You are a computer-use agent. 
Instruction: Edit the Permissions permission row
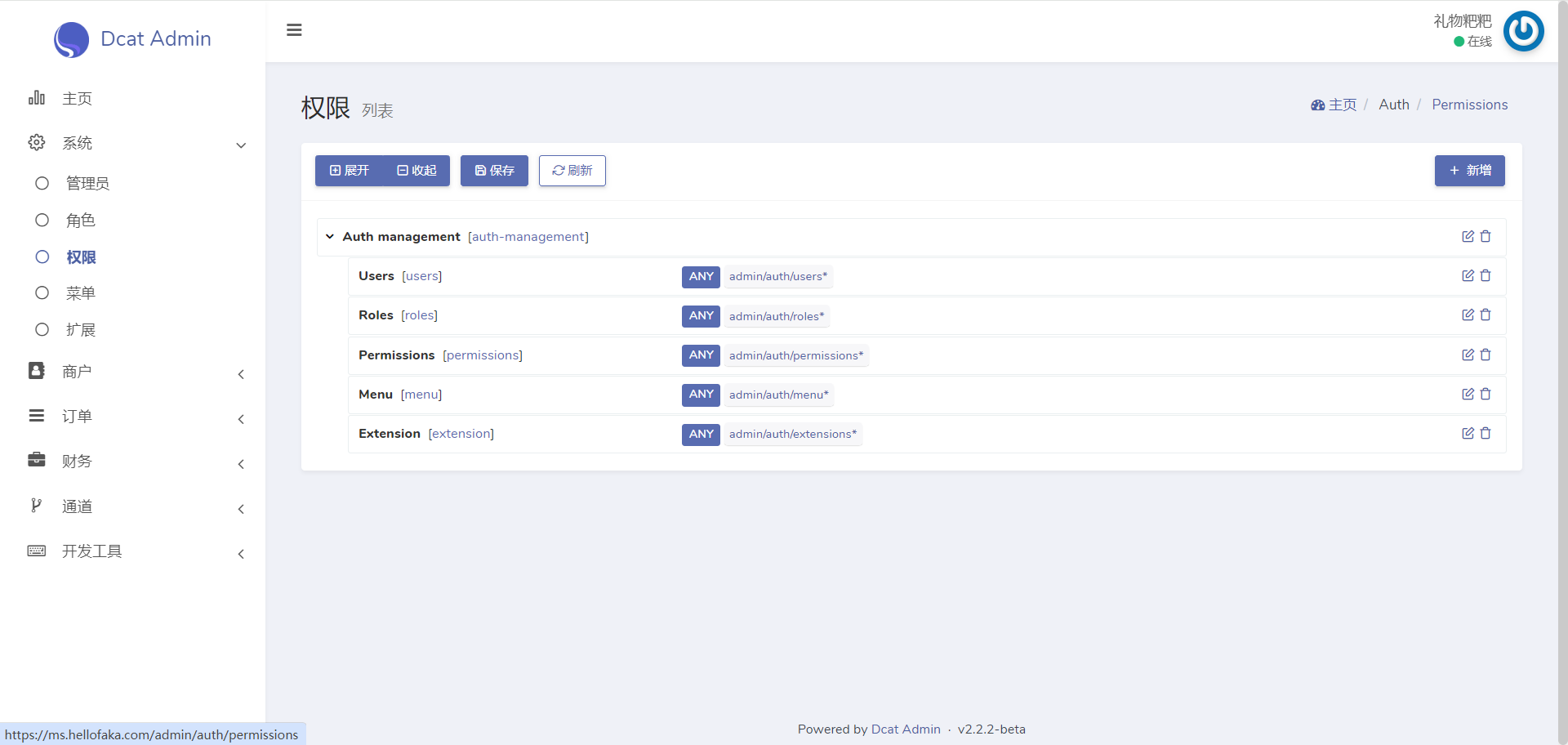point(1468,355)
